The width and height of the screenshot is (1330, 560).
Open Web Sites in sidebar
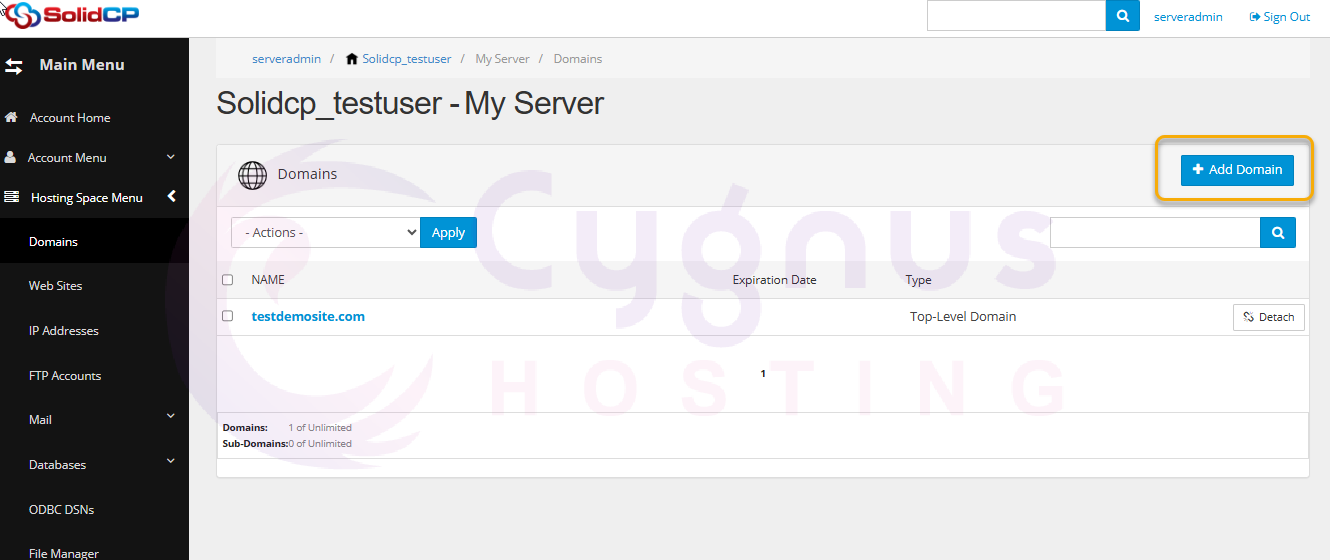(56, 286)
